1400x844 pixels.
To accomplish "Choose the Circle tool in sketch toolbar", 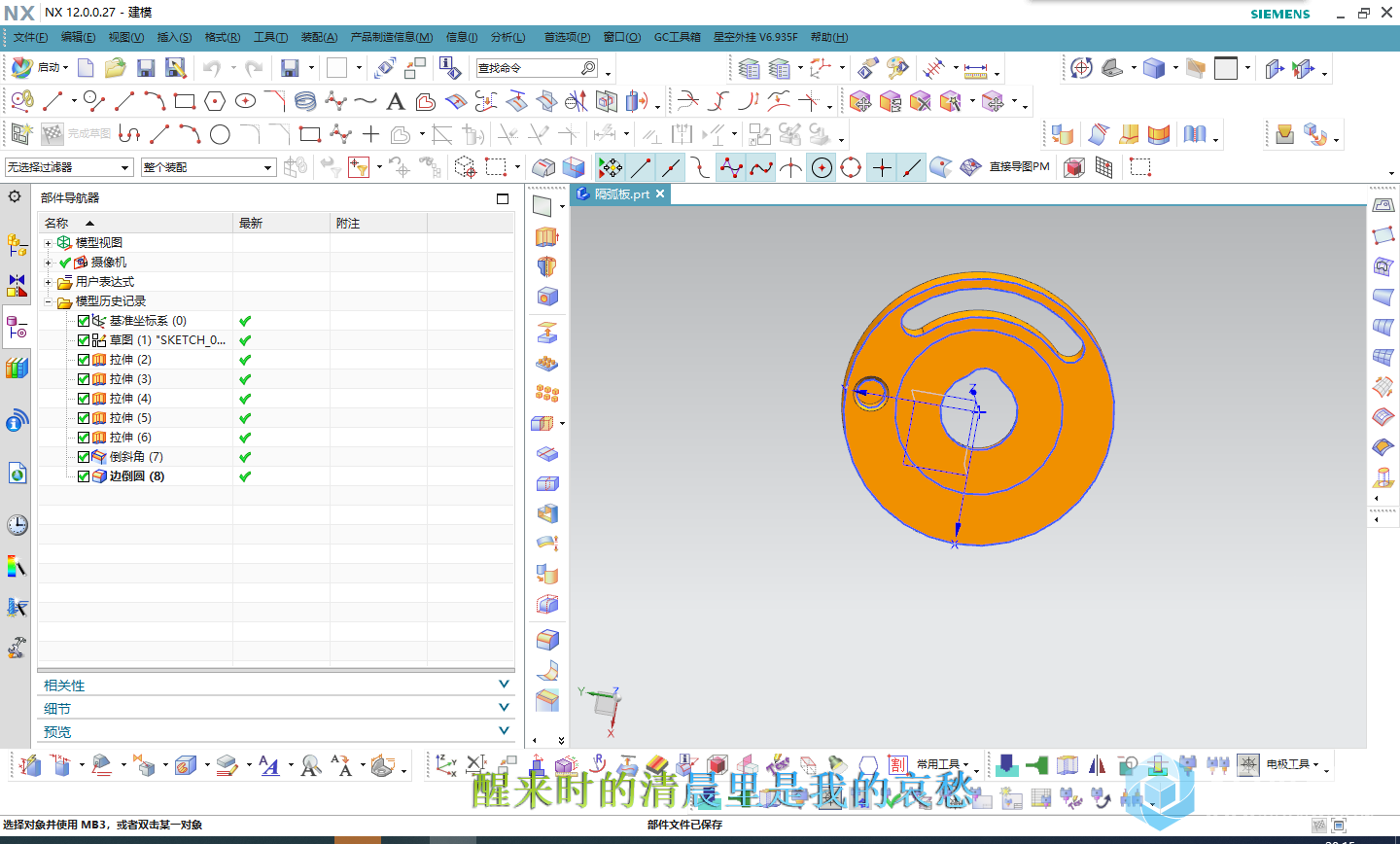I will 220,134.
